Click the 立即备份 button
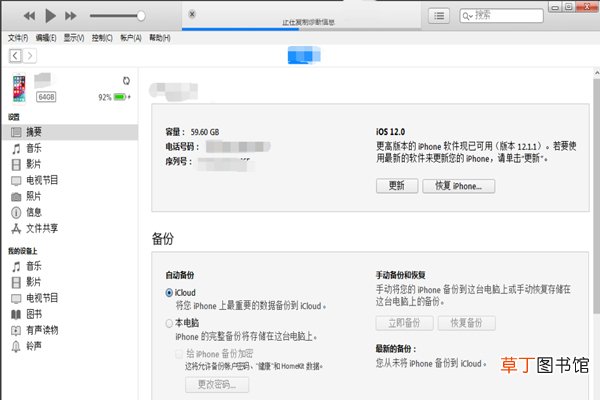This screenshot has height=400, width=600. [x=404, y=323]
